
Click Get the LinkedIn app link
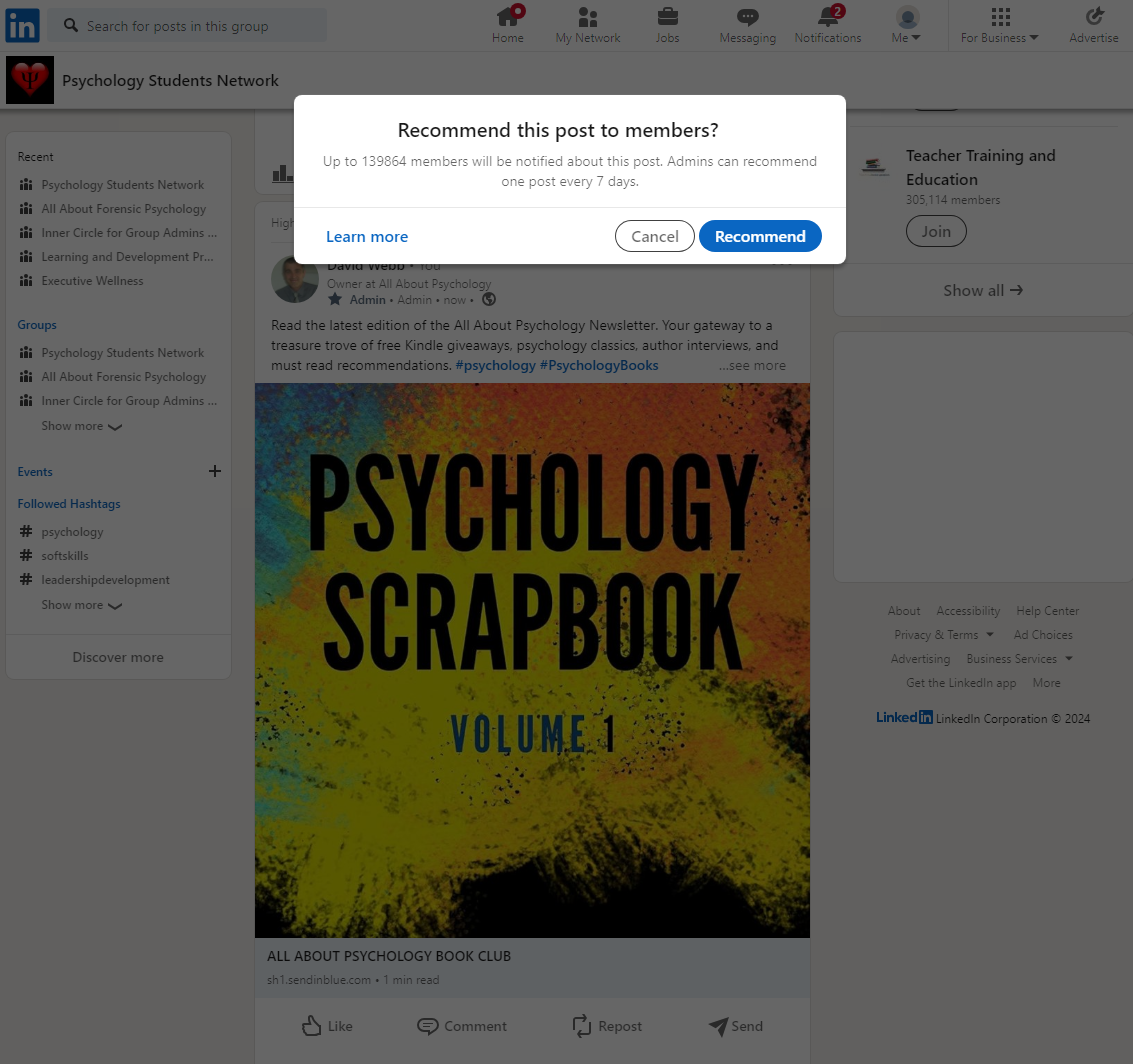point(960,682)
